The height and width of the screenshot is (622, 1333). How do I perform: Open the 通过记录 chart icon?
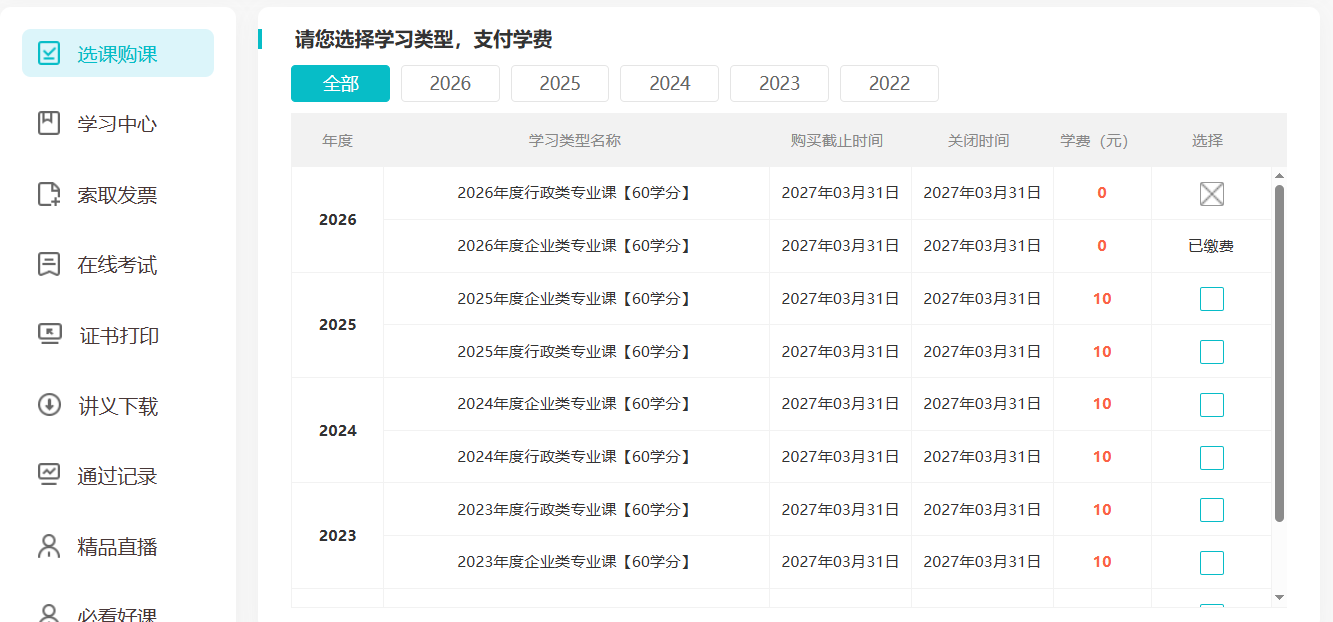tap(49, 476)
